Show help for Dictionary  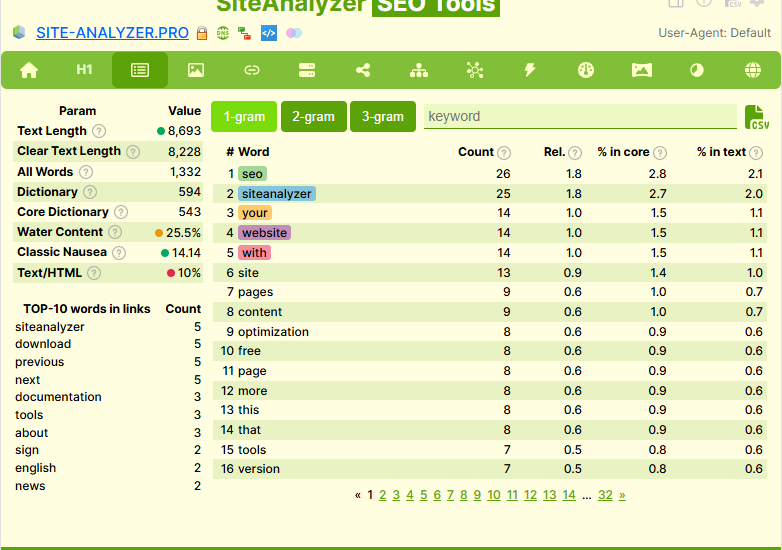pyautogui.click(x=90, y=192)
